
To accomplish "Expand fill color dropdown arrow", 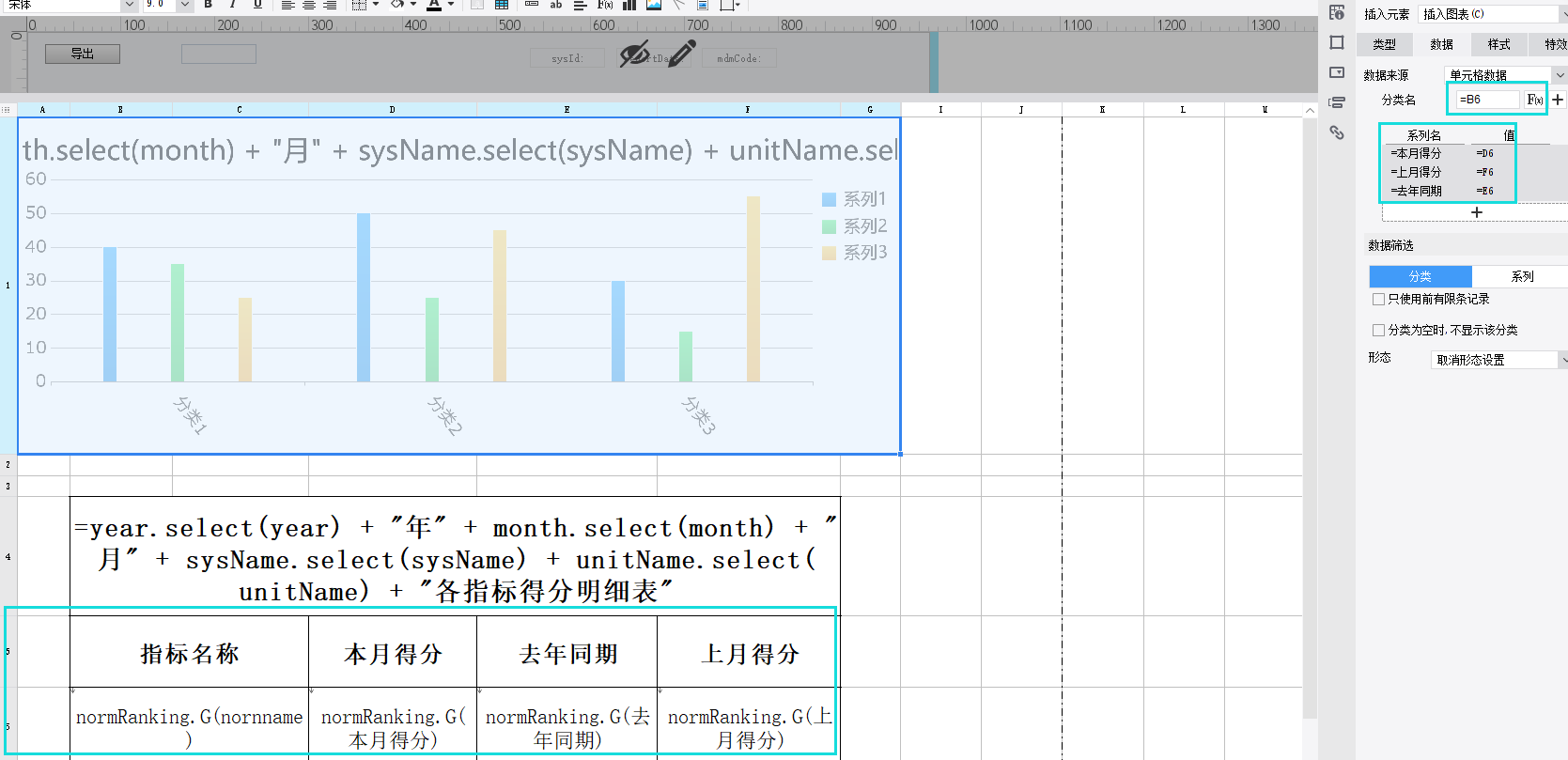I will [412, 5].
